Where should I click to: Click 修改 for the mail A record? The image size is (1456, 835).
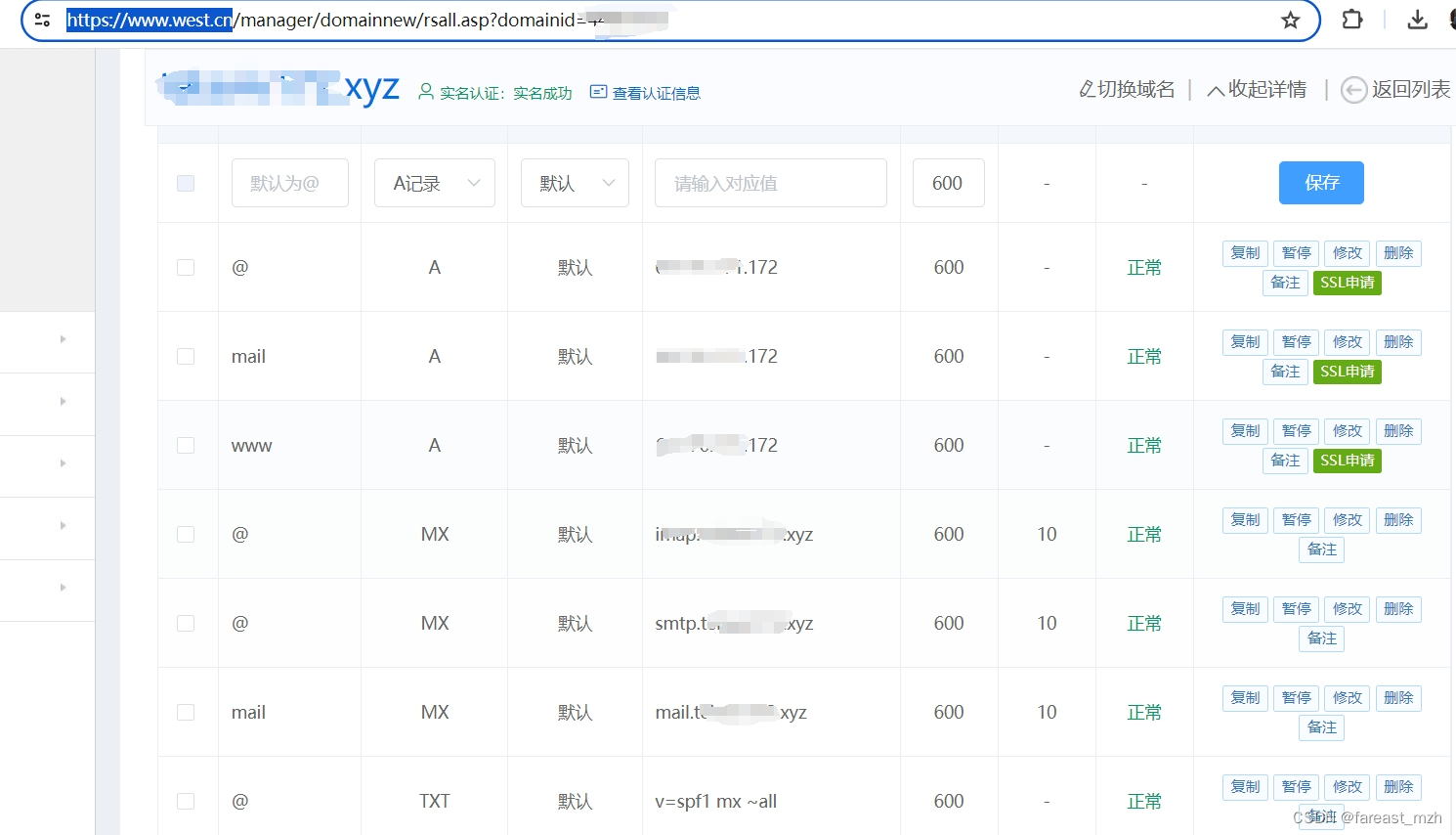pyautogui.click(x=1348, y=342)
